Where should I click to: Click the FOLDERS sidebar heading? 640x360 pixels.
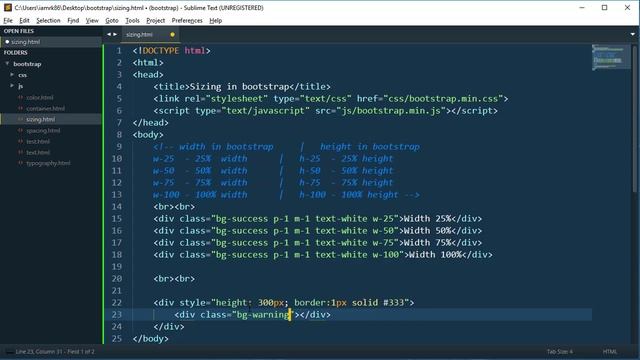click(x=16, y=53)
